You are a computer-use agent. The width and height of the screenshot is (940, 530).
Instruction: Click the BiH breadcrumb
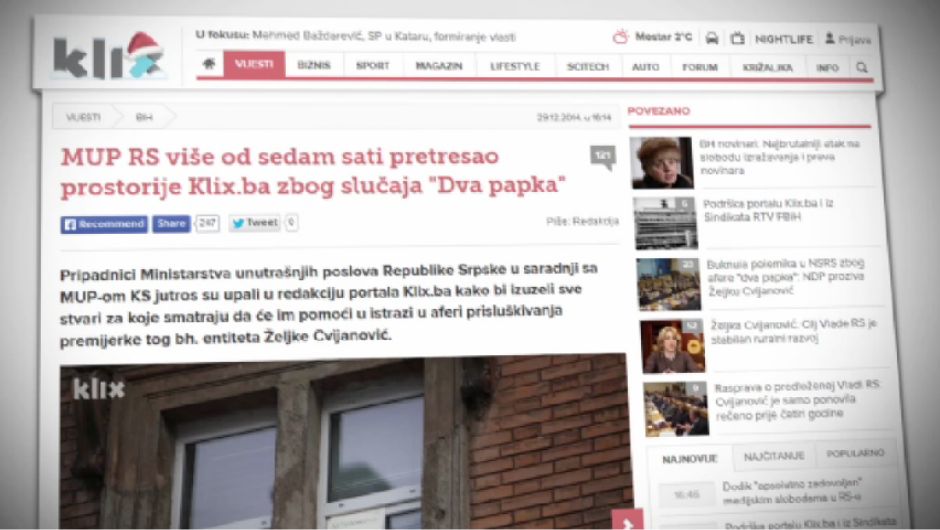pyautogui.click(x=144, y=118)
